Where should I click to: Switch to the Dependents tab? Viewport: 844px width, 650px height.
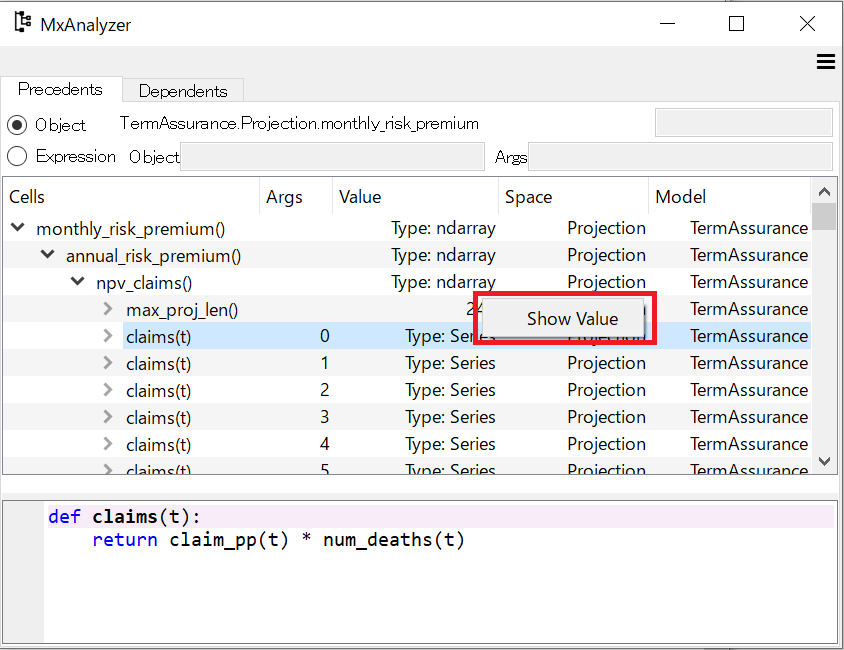(182, 91)
